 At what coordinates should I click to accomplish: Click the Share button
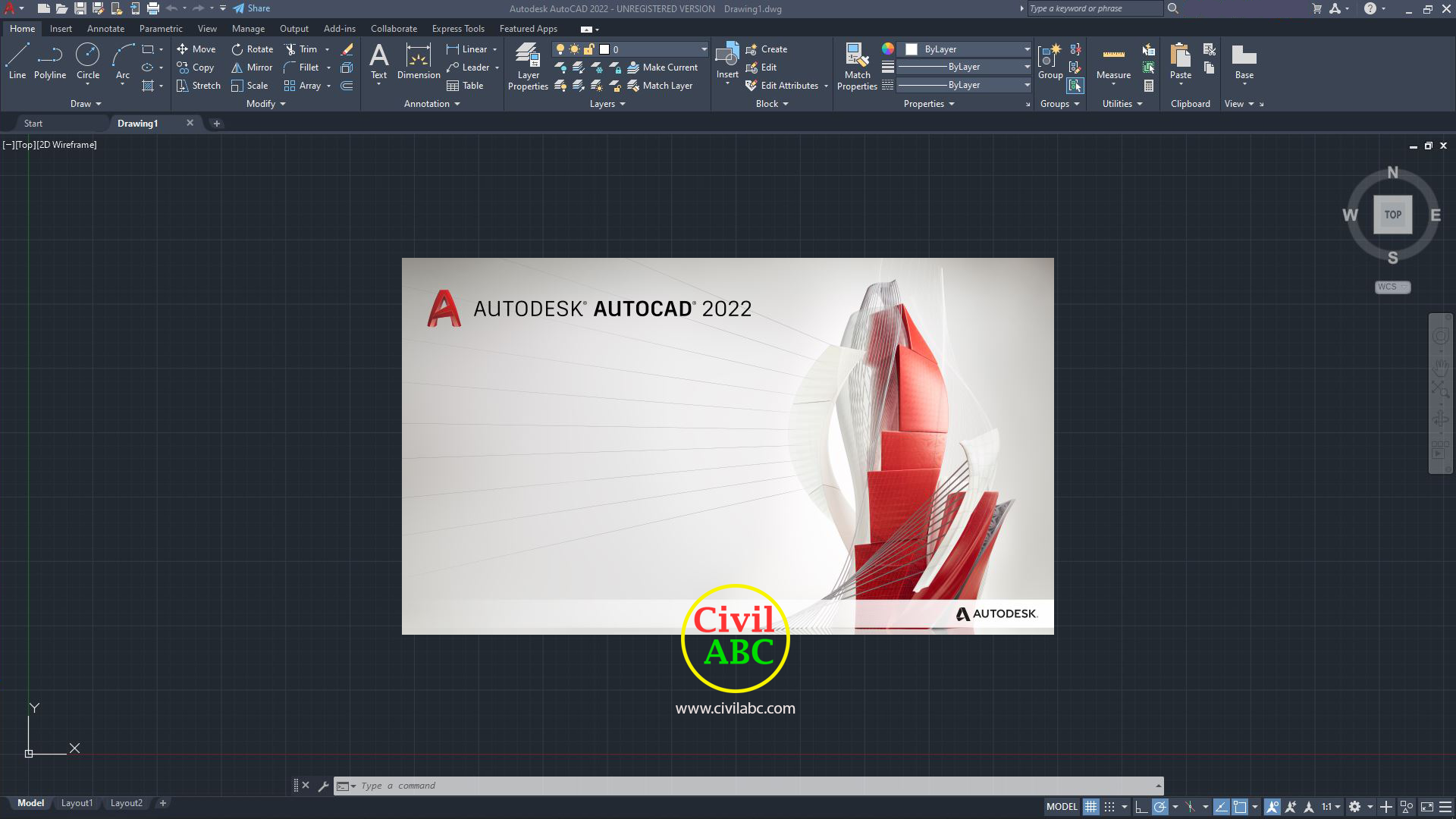click(252, 8)
